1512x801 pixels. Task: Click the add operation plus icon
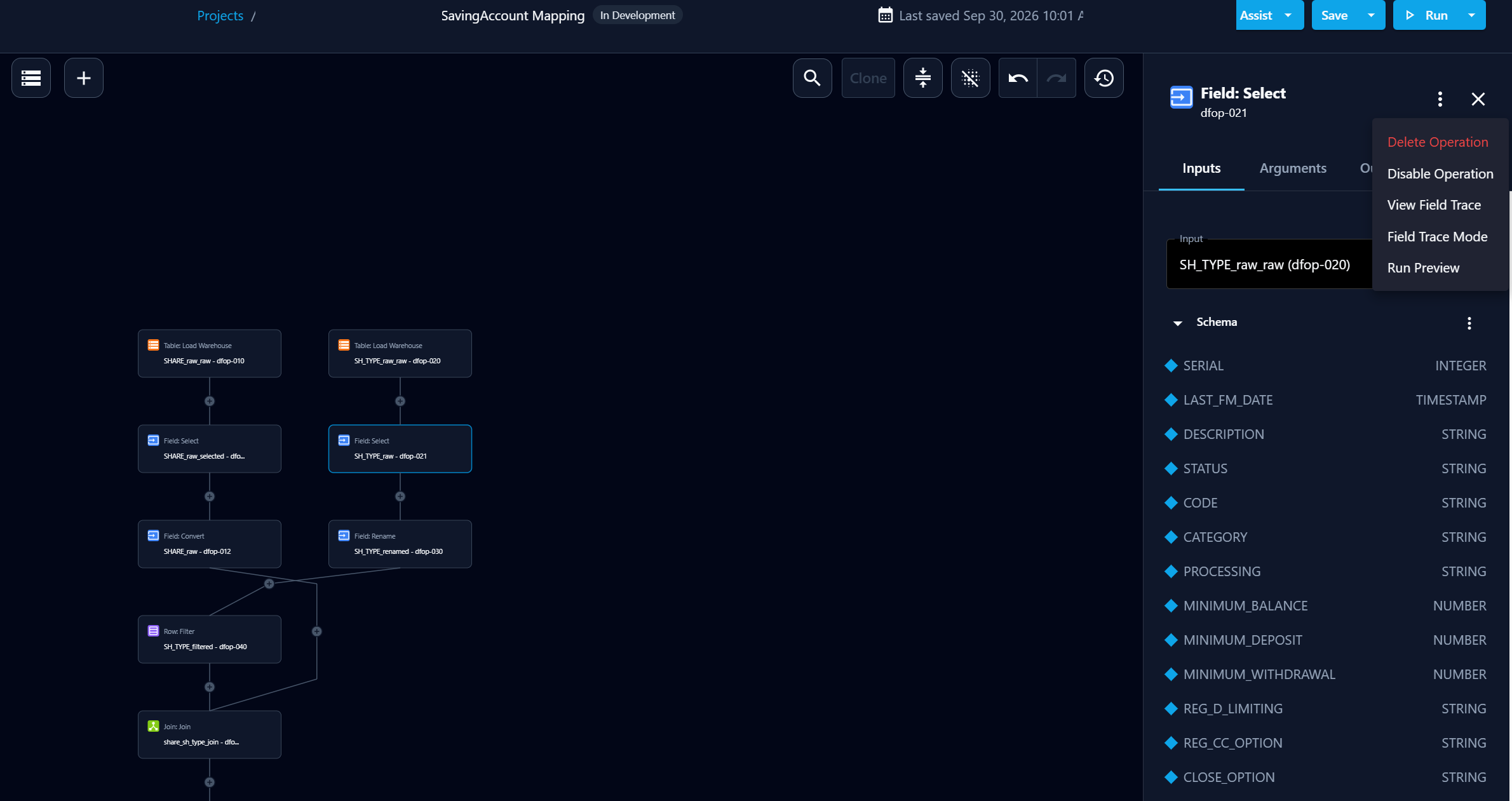[84, 78]
